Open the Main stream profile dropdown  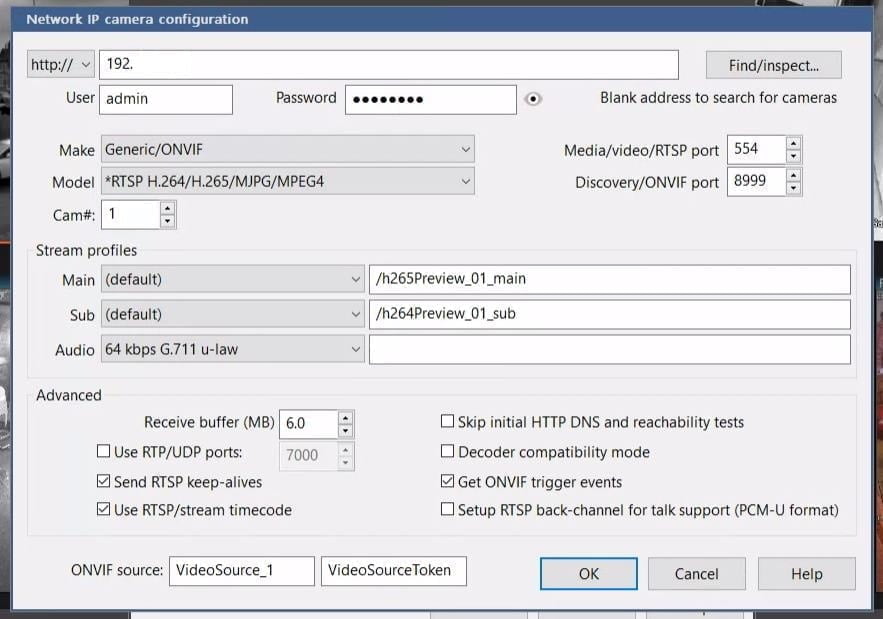(233, 280)
